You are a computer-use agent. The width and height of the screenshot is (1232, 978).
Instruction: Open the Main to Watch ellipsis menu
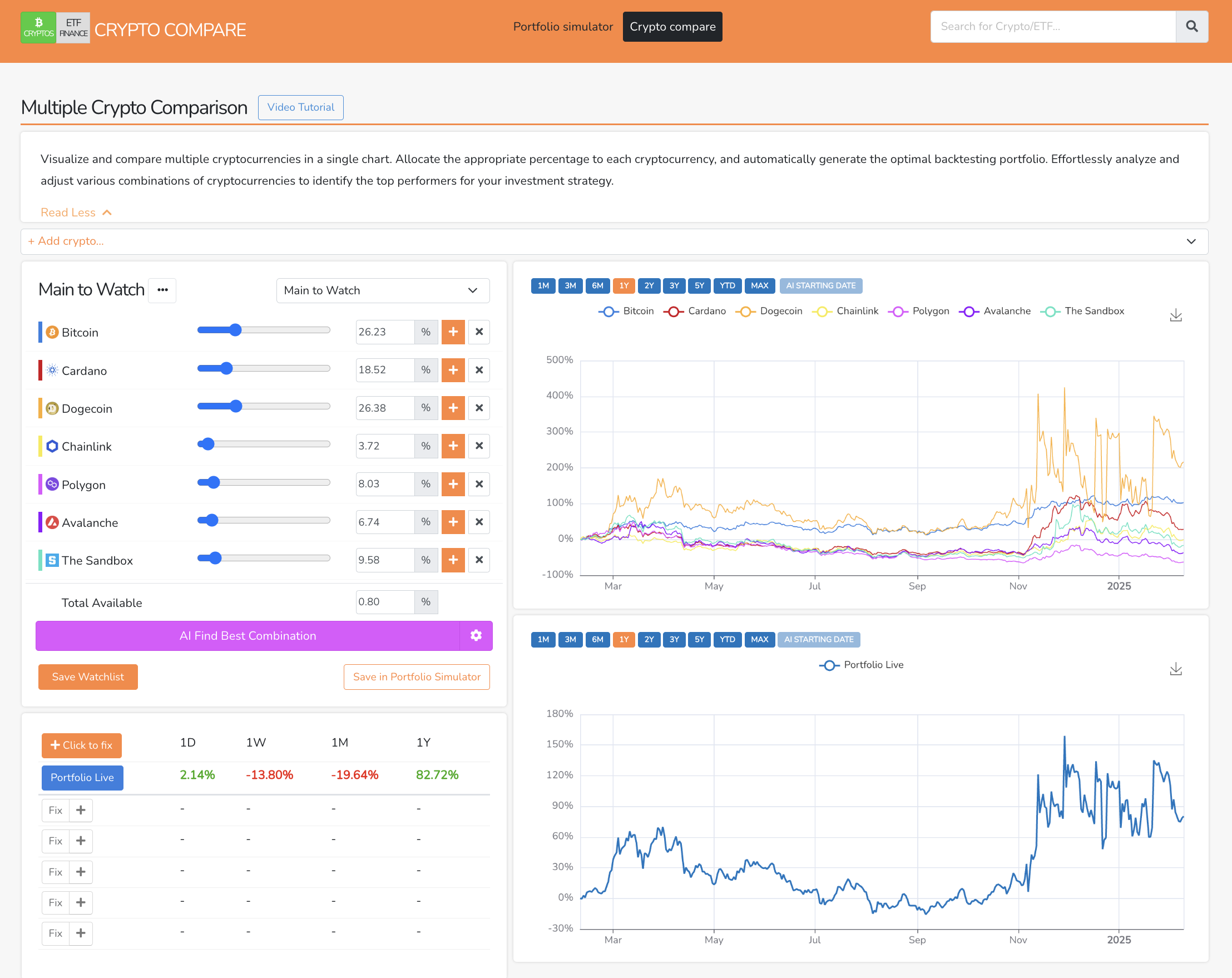click(162, 290)
